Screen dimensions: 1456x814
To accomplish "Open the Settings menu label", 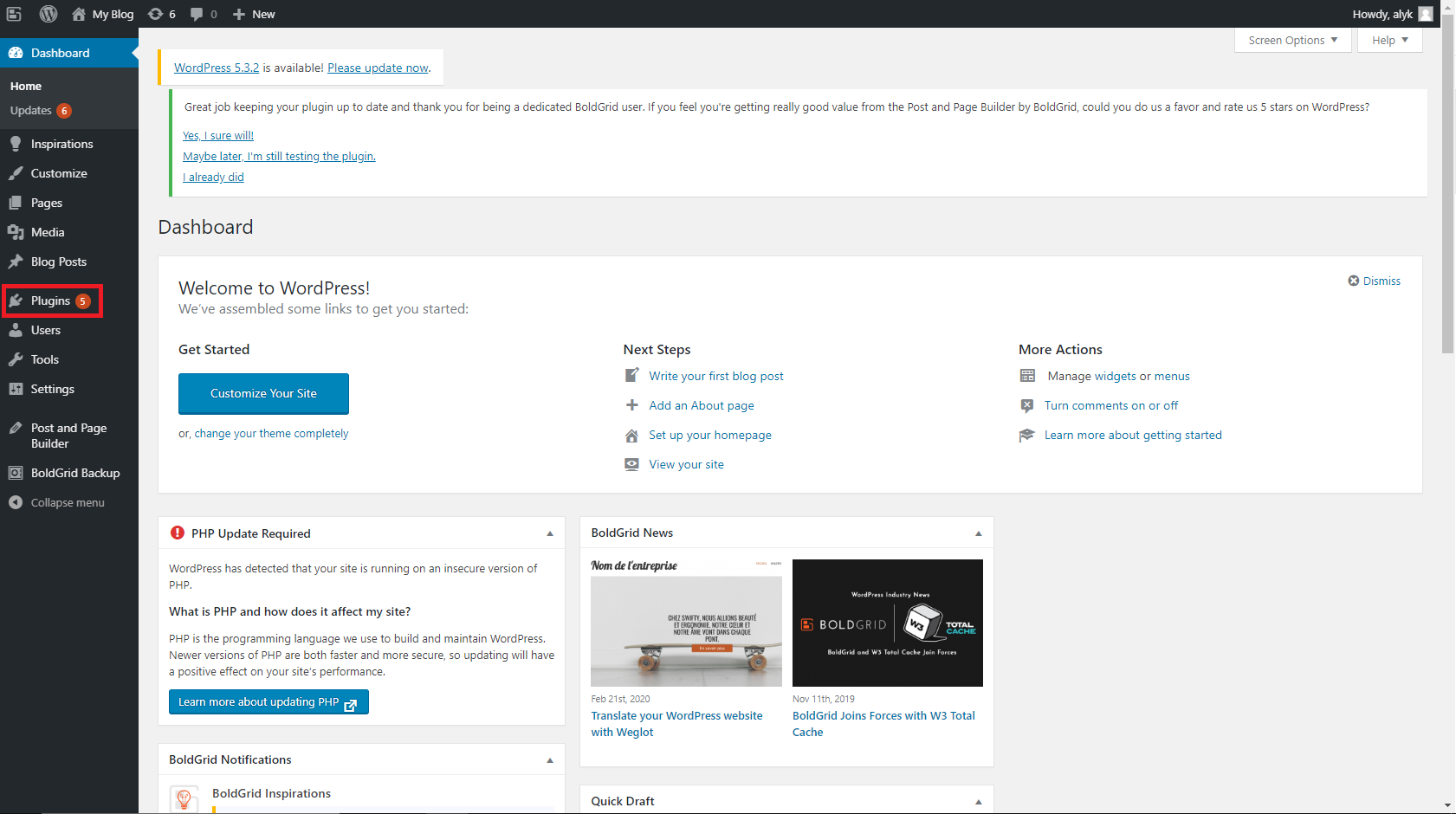I will pyautogui.click(x=53, y=389).
